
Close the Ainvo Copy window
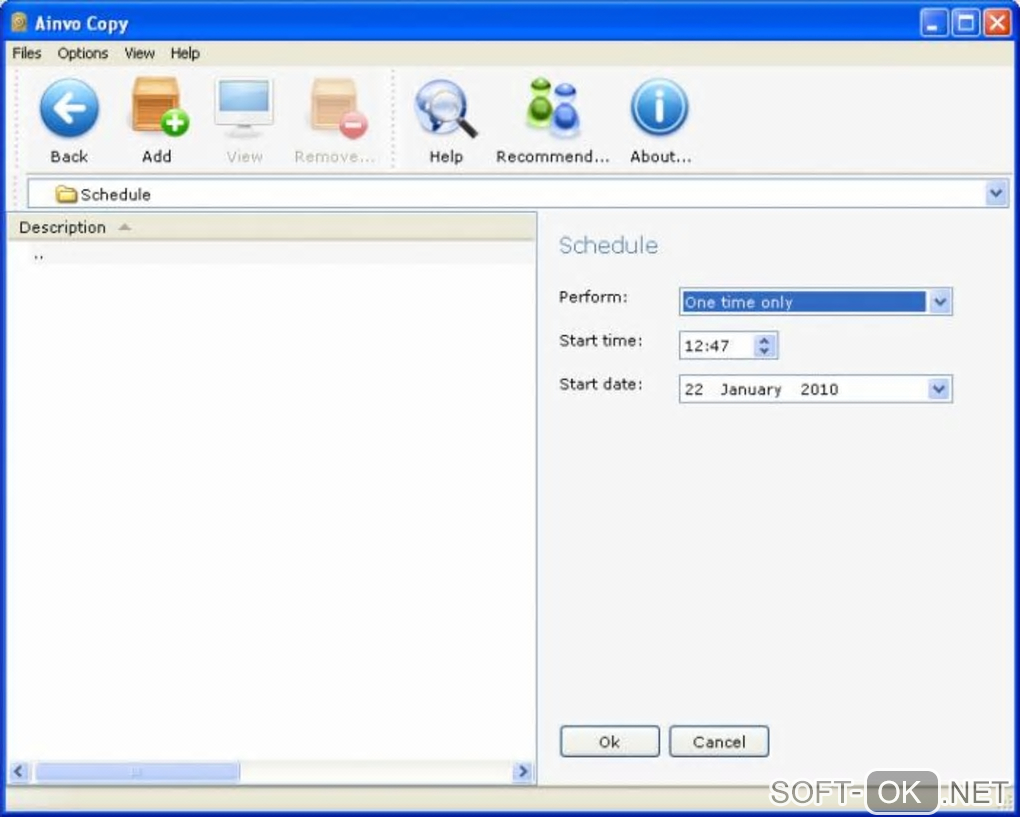pyautogui.click(x=997, y=23)
